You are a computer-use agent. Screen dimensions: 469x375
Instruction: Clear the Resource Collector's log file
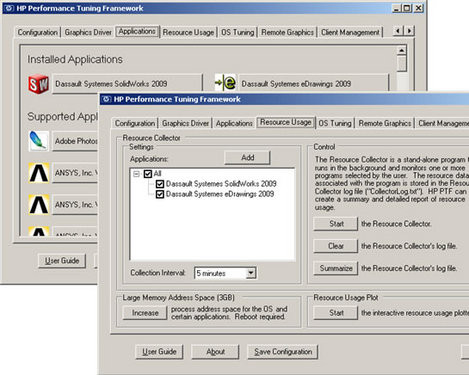(x=336, y=246)
